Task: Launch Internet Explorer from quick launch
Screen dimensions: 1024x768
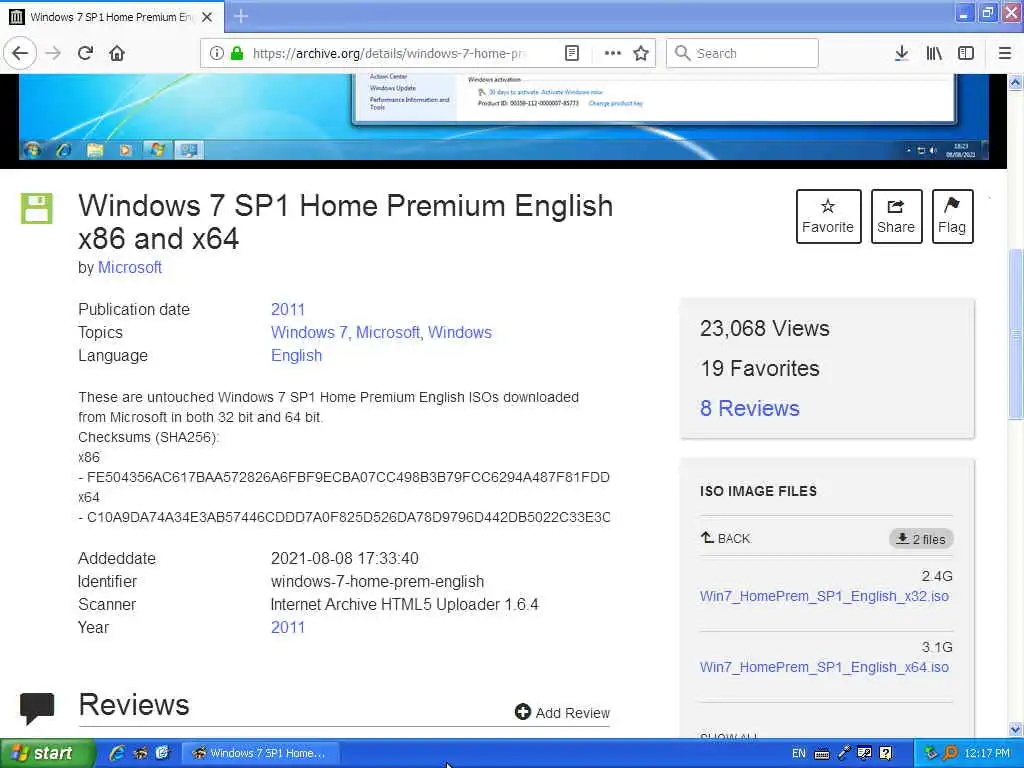Action: [117, 753]
